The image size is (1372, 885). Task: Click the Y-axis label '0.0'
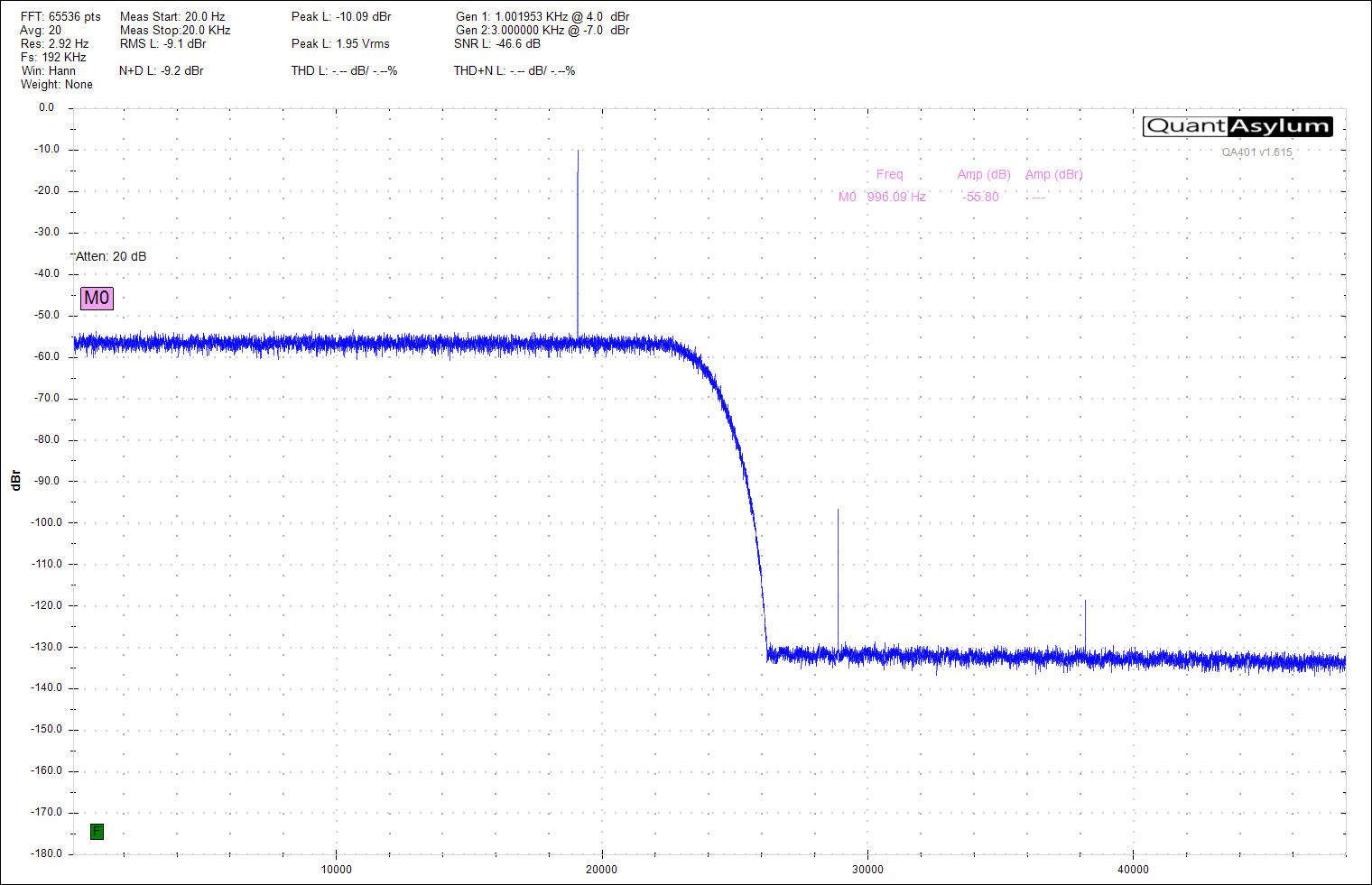coord(46,107)
